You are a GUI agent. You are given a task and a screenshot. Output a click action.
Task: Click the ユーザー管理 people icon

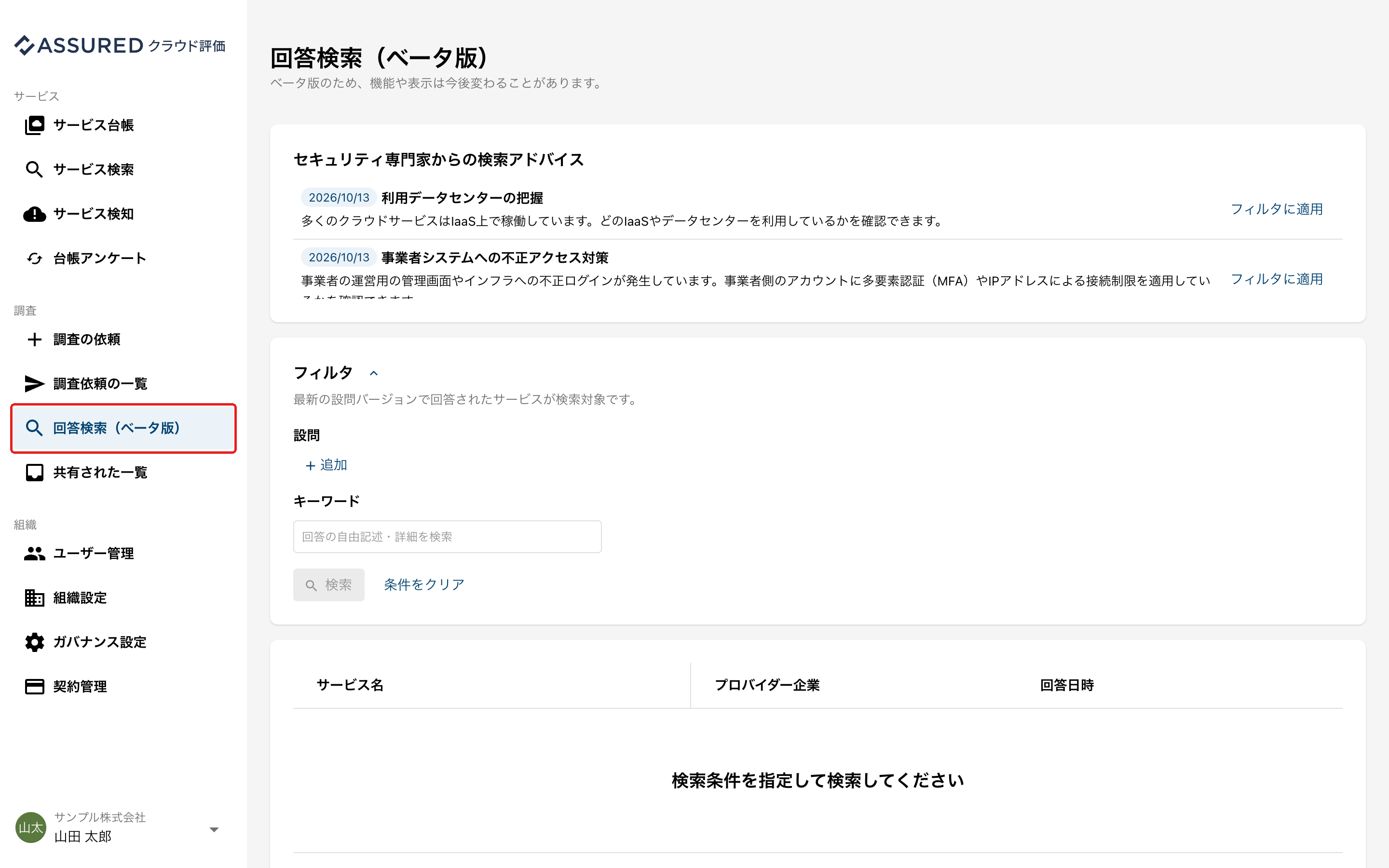point(34,554)
